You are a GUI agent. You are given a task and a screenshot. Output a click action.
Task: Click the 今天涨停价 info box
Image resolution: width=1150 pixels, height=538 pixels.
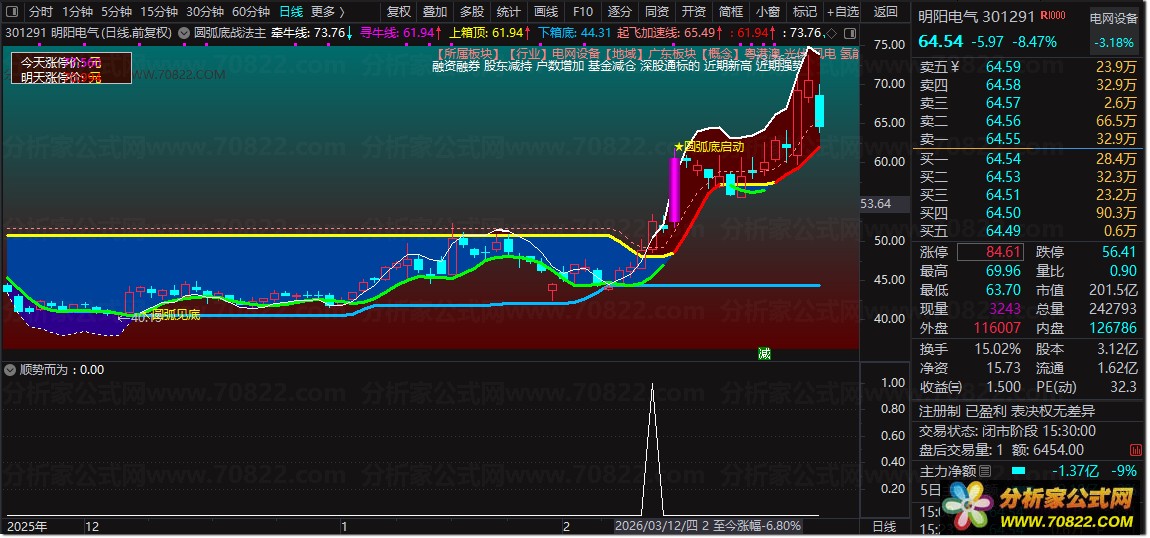70,68
